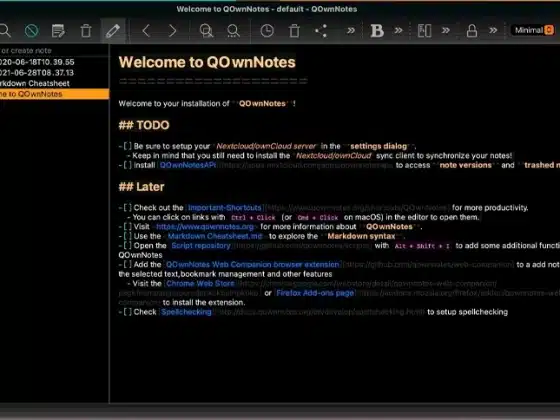560x420 pixels.
Task: Go forward in note history
Action: pos(172,31)
